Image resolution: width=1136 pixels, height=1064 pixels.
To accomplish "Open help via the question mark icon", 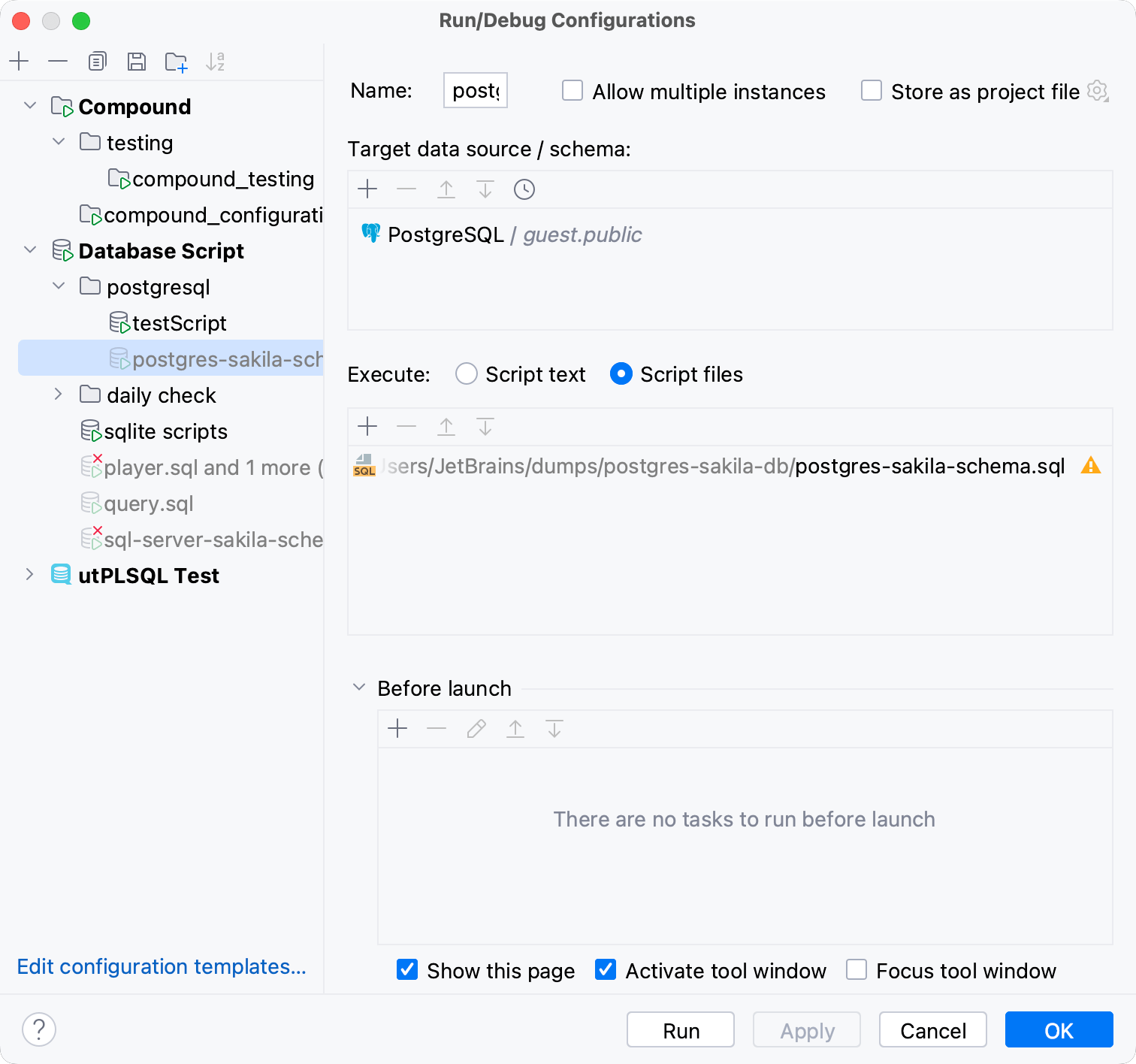I will [39, 1029].
